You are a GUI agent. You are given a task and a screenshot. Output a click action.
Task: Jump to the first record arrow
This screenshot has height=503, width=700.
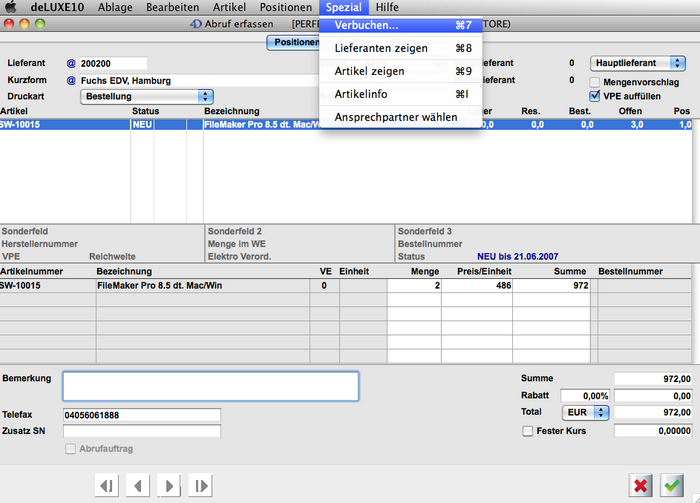click(106, 485)
